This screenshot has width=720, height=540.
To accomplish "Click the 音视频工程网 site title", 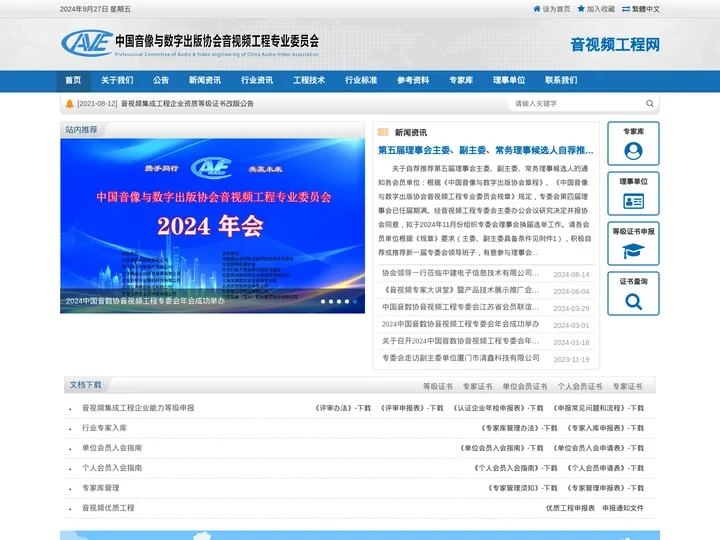I will coord(615,45).
